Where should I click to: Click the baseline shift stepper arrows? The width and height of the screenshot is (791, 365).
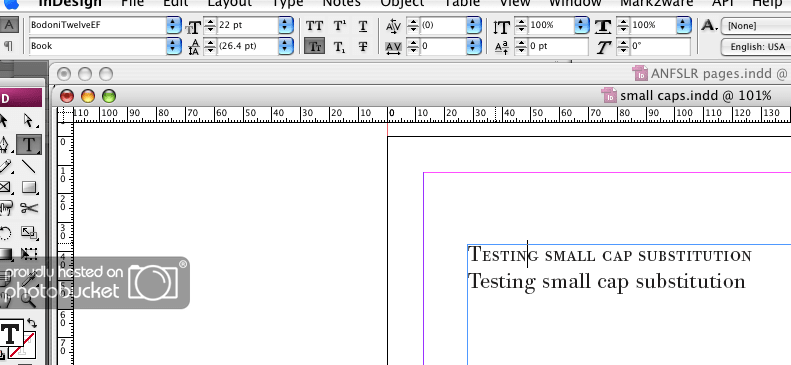pyautogui.click(x=522, y=46)
